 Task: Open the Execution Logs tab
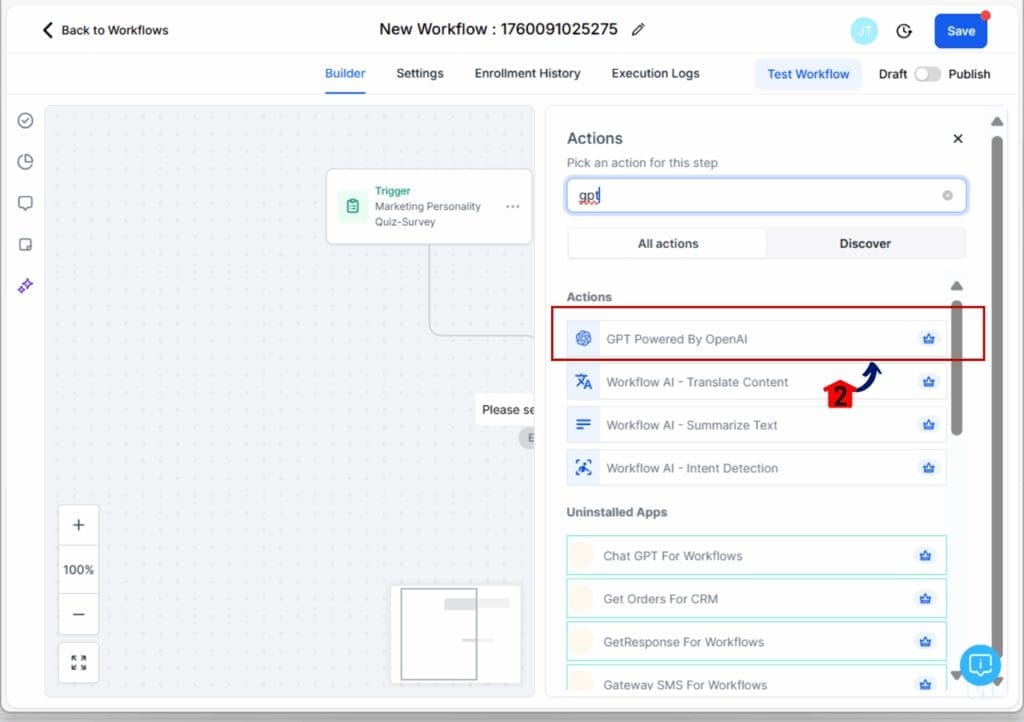tap(655, 73)
